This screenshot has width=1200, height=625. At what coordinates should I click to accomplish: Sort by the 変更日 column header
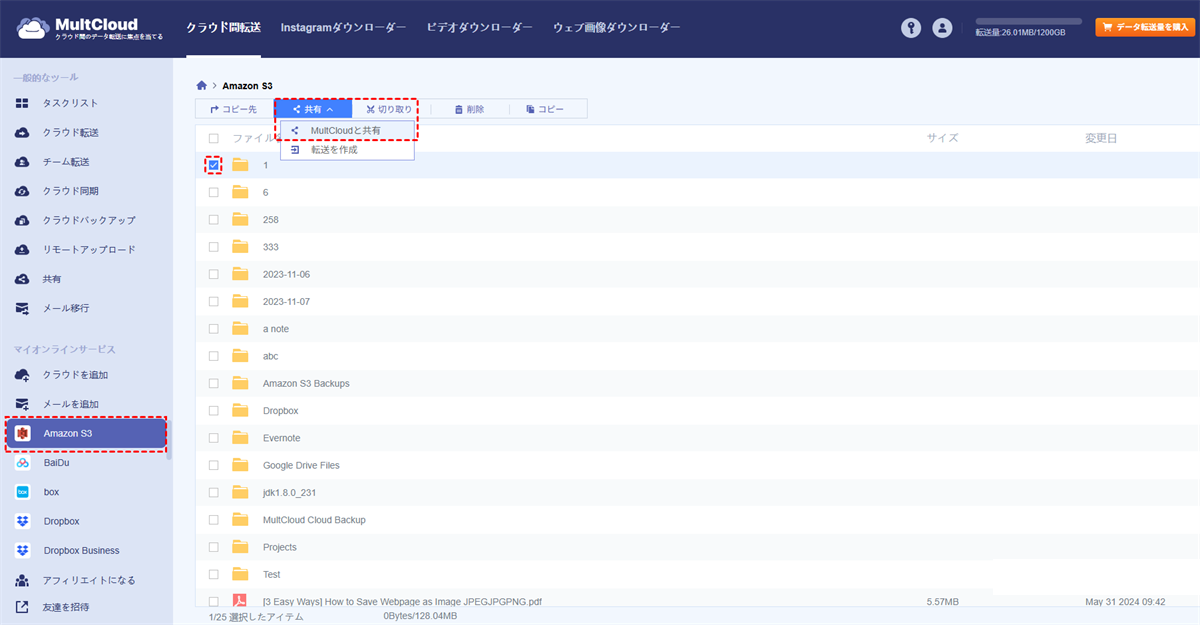pyautogui.click(x=1102, y=138)
